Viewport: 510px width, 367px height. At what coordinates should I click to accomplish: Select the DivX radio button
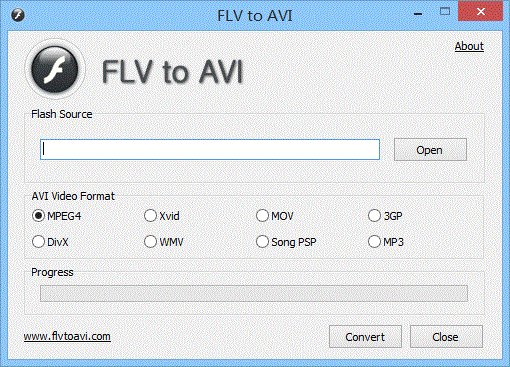tap(50, 242)
